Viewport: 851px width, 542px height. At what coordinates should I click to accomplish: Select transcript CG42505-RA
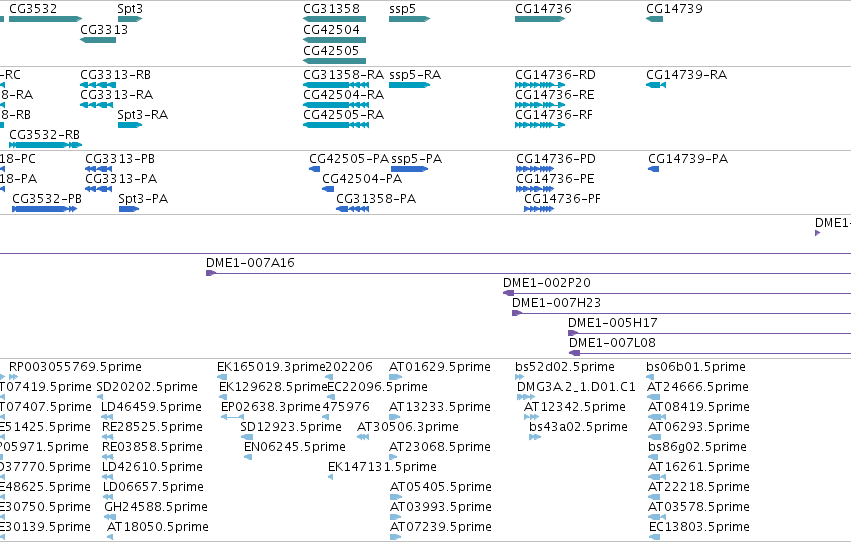click(336, 125)
